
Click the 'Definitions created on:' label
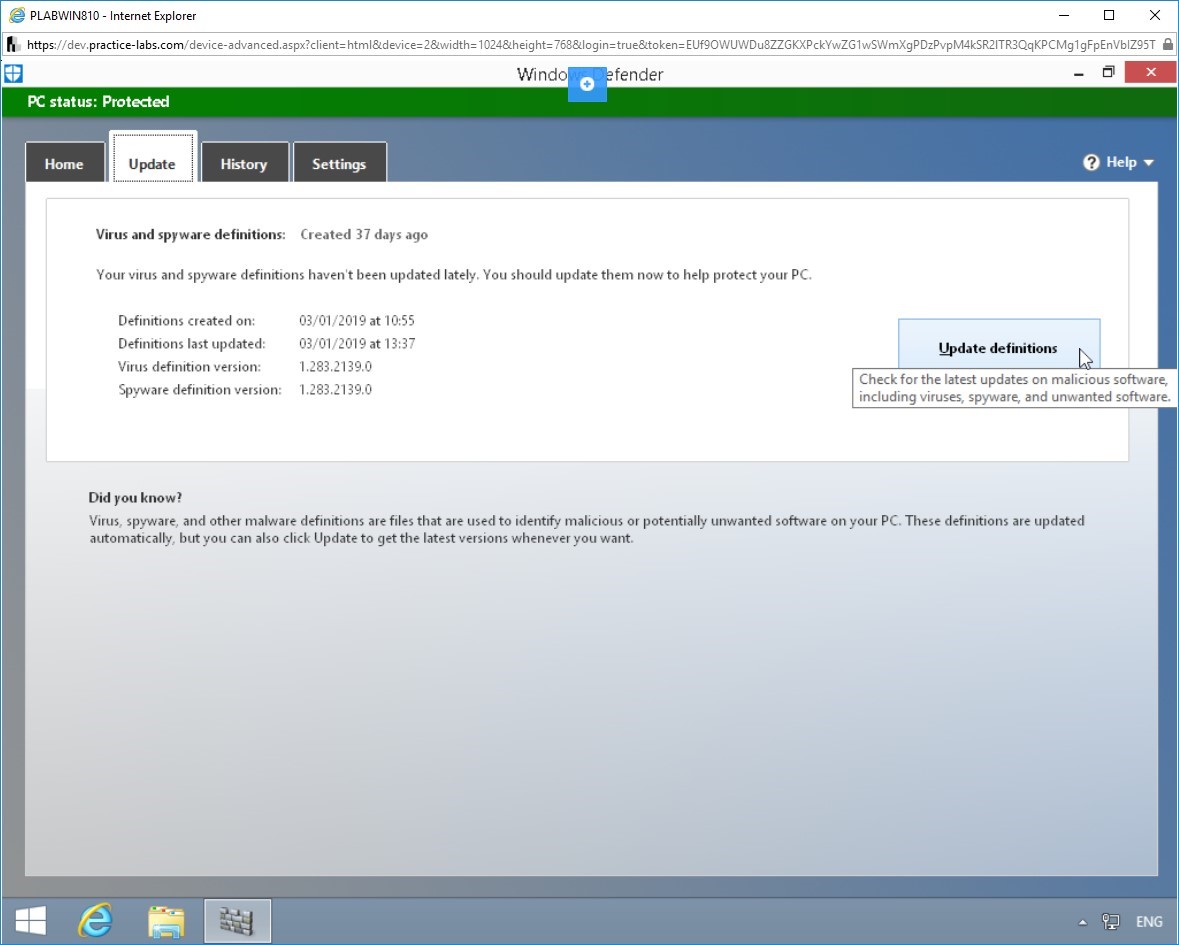(186, 321)
